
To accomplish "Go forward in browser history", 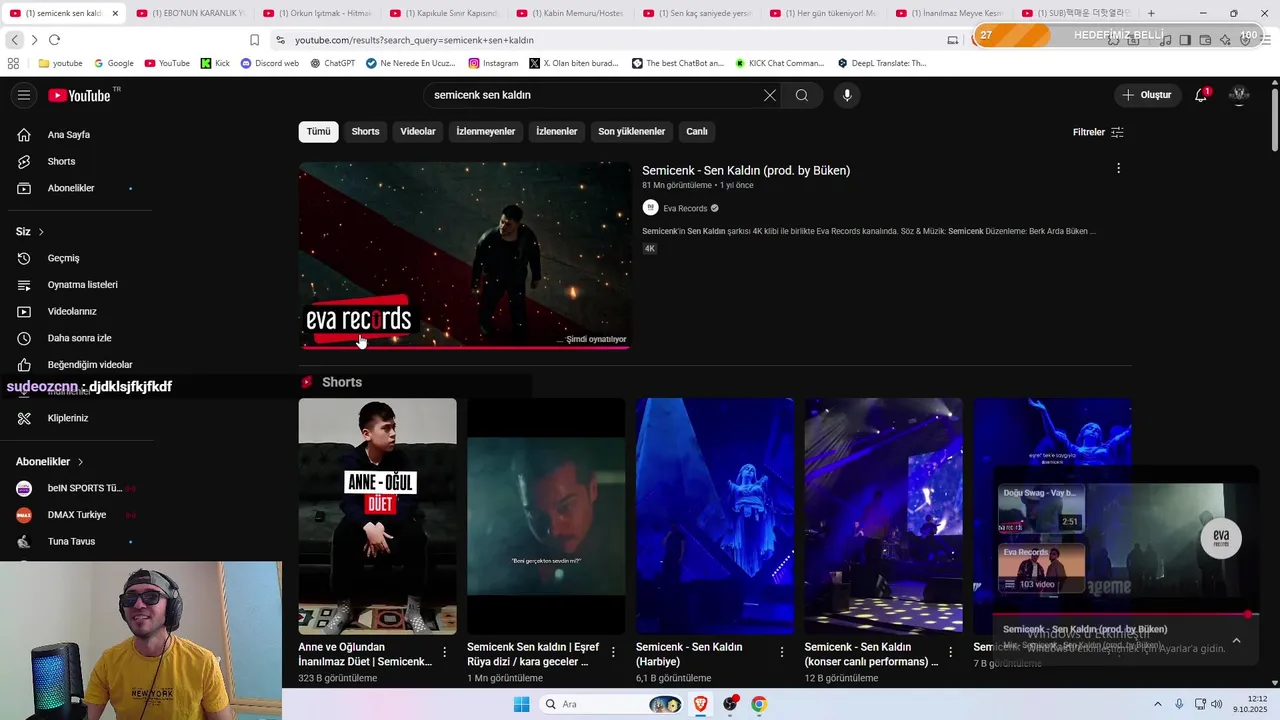I will click(x=34, y=40).
